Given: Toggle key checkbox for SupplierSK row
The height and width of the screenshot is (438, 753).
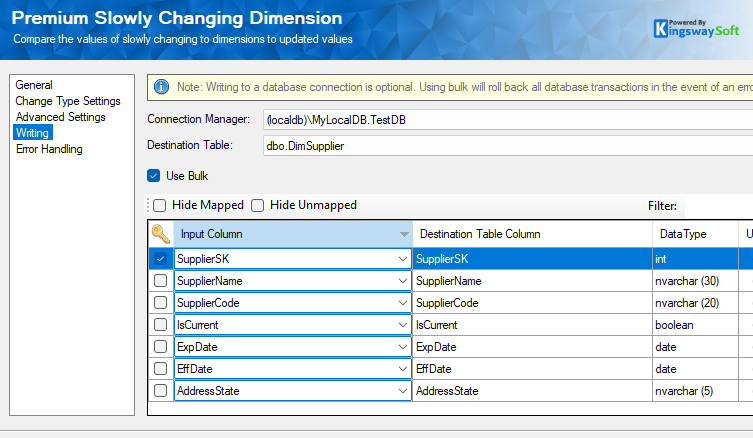Looking at the screenshot, I should tap(160, 258).
